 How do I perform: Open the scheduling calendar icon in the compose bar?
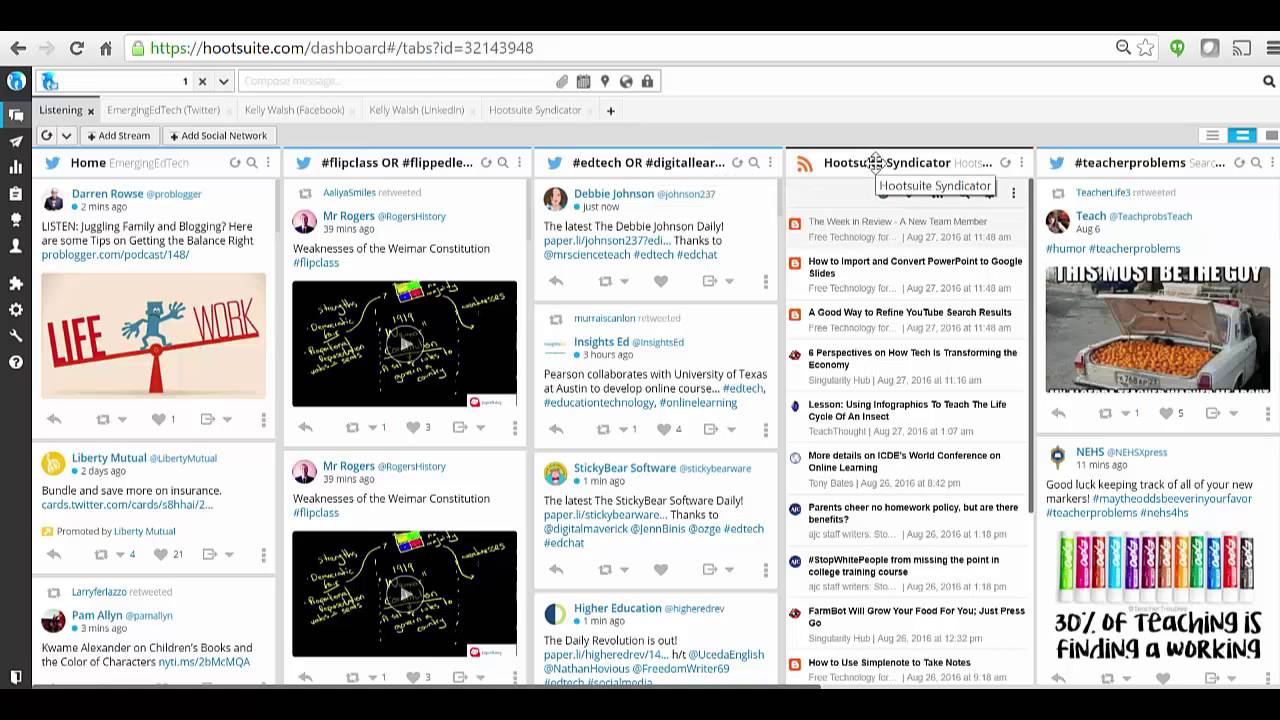pos(583,81)
